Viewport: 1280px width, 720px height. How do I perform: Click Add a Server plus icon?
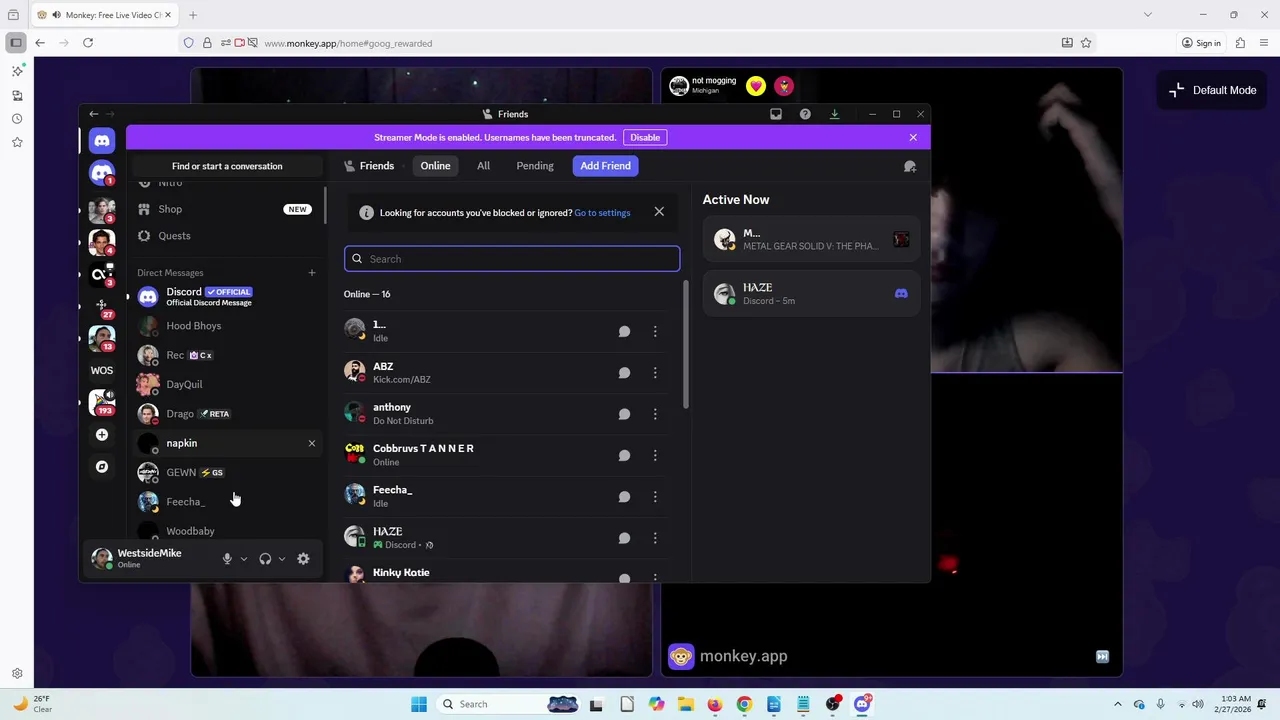coord(102,435)
